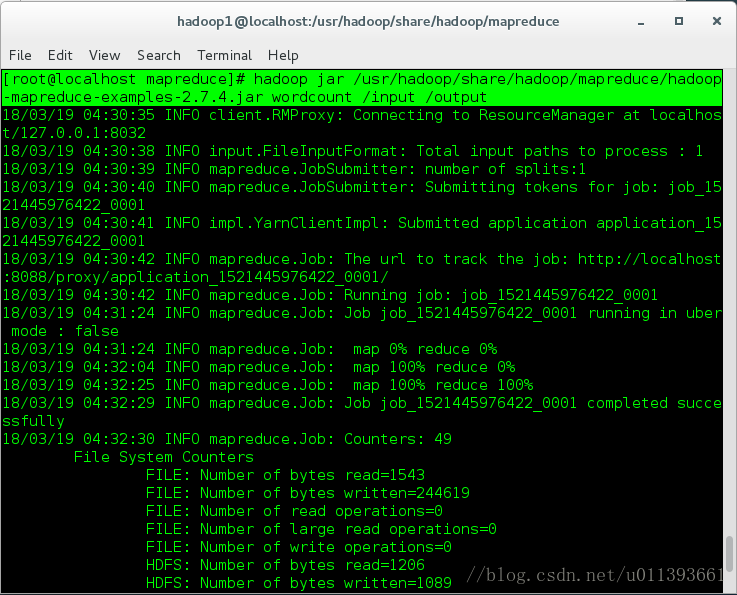Click 'Counters: 49' log line
Screen dimensions: 737x595
pos(227,439)
